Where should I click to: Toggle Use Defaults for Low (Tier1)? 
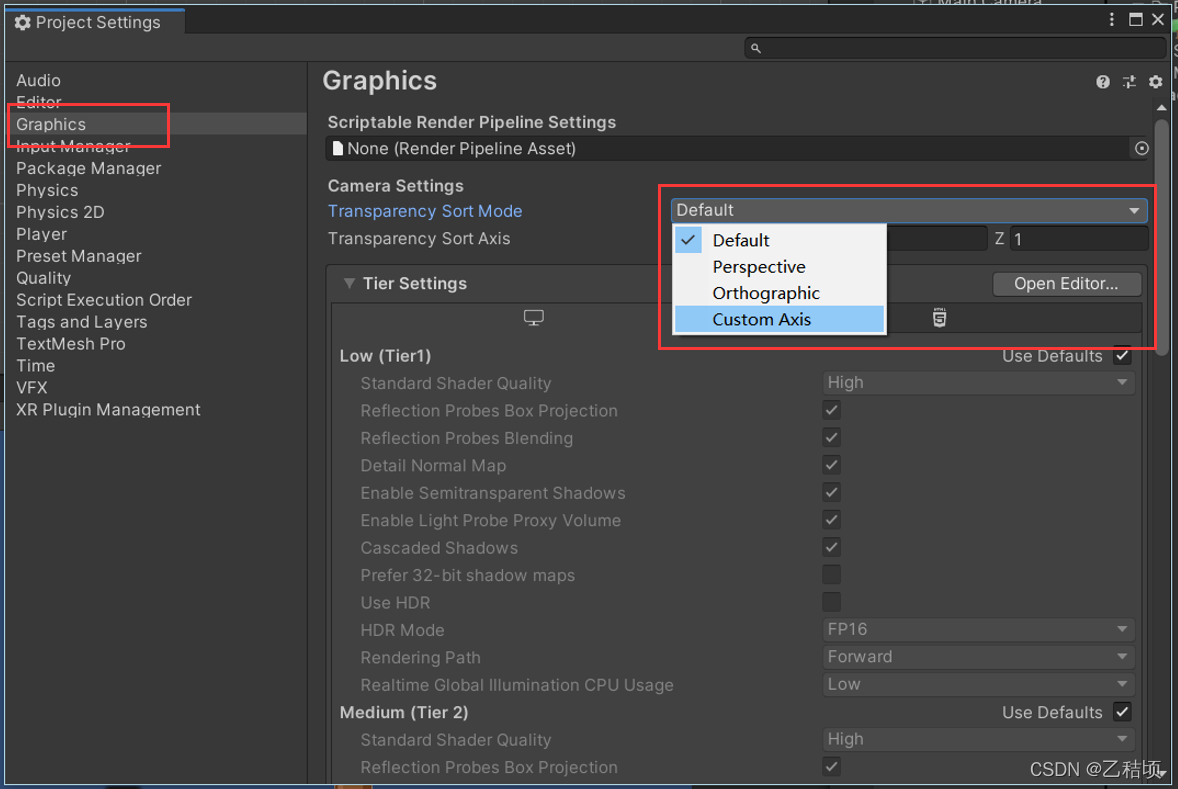1123,356
